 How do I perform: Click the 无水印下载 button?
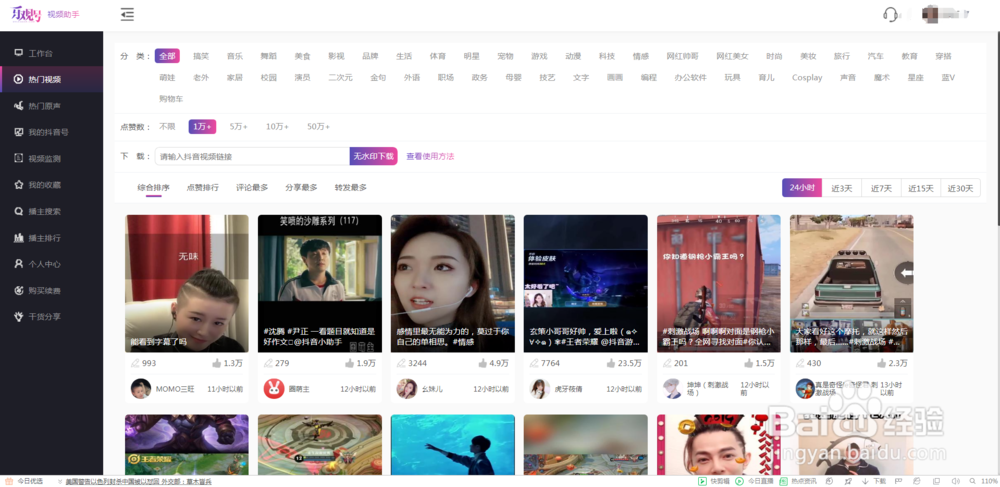[x=373, y=157]
